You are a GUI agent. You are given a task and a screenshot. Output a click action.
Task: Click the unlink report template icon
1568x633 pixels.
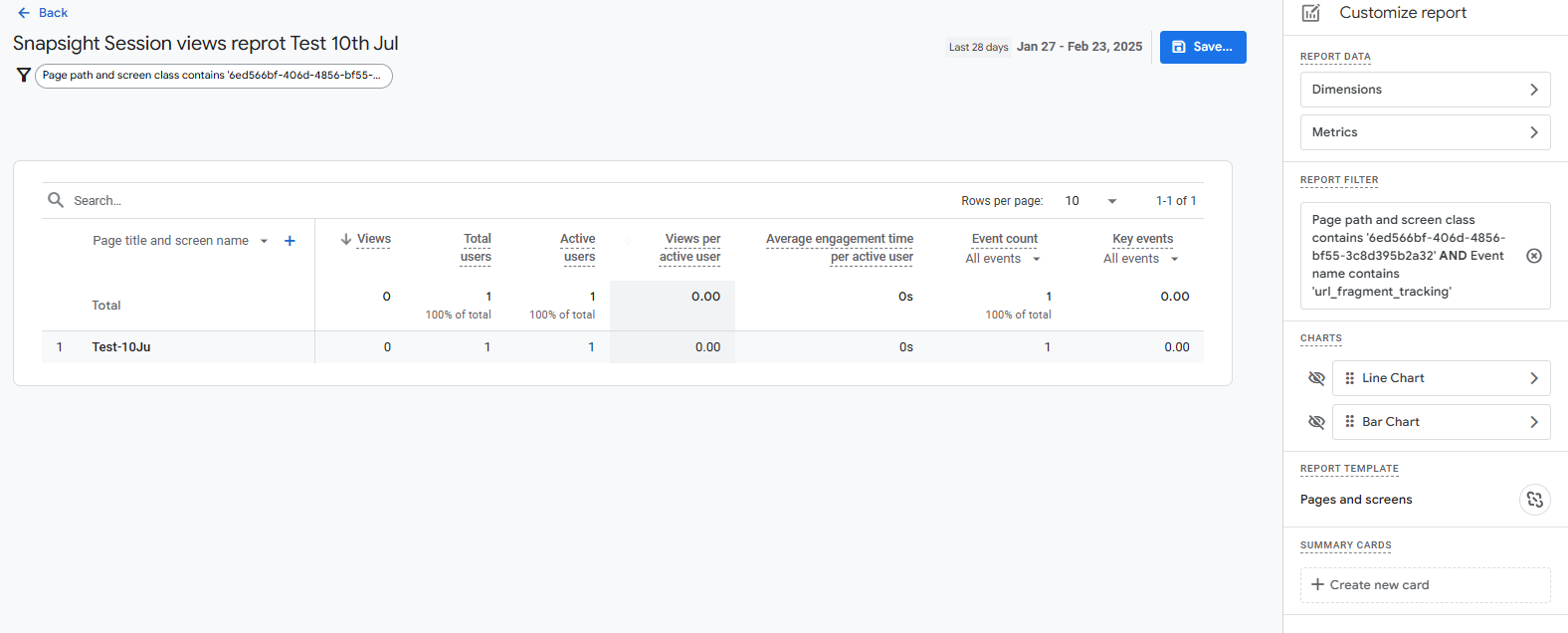[x=1534, y=500]
